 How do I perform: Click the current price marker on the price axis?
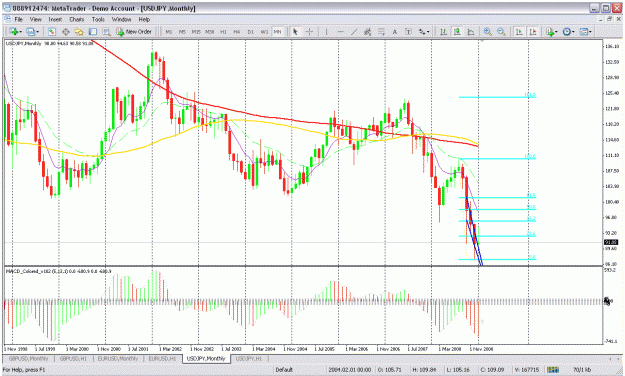[611, 242]
